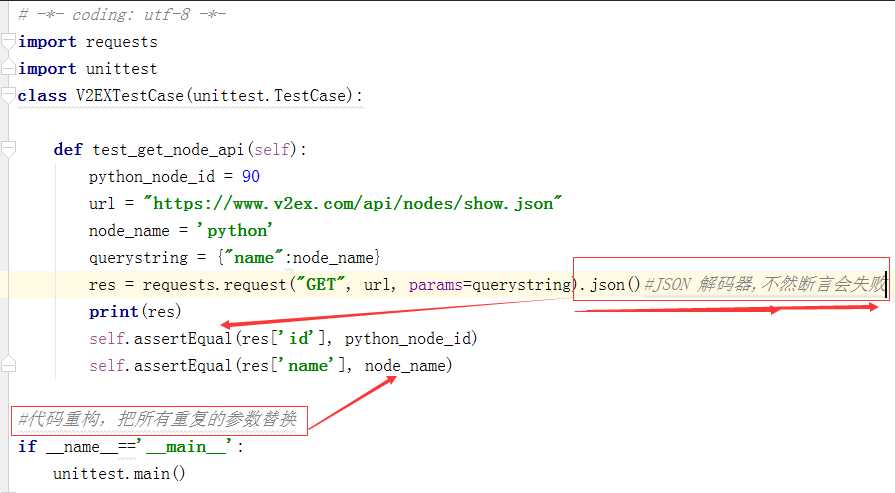The width and height of the screenshot is (895, 493).
Task: Place cursor on test_get_node_api function name
Action: point(168,150)
